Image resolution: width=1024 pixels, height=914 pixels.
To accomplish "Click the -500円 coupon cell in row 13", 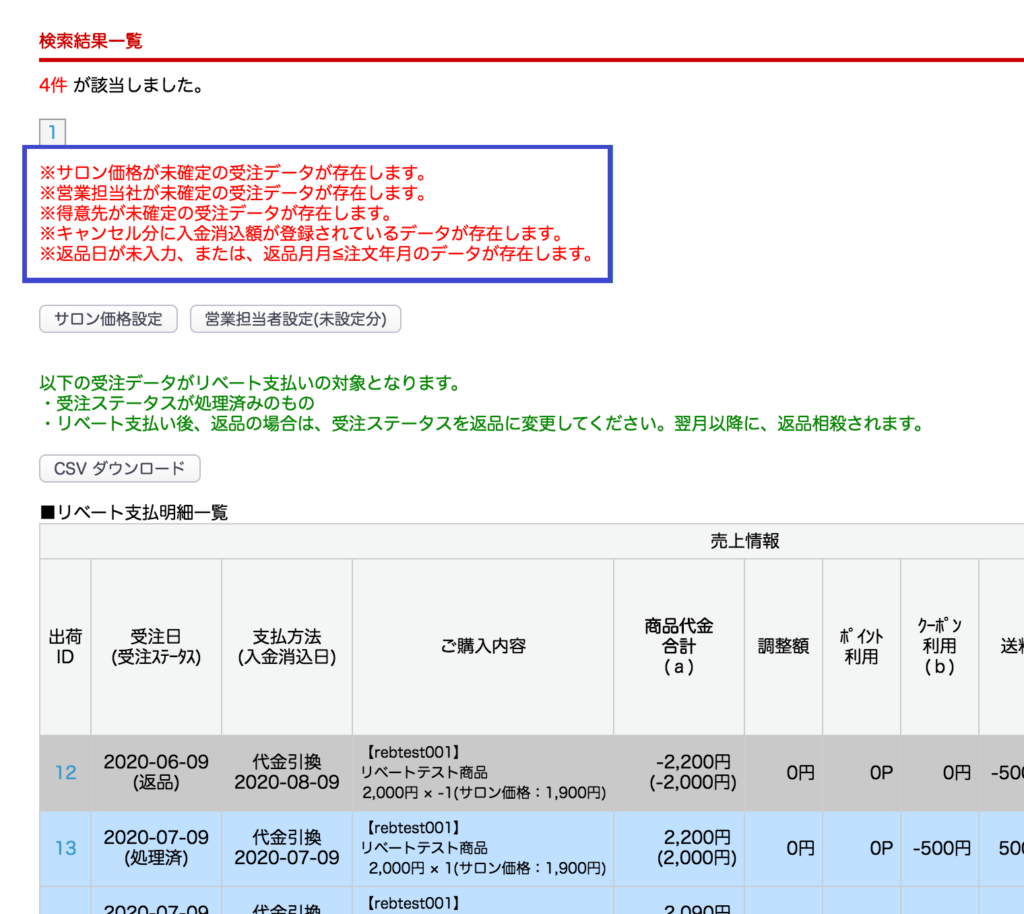I will click(x=941, y=848).
